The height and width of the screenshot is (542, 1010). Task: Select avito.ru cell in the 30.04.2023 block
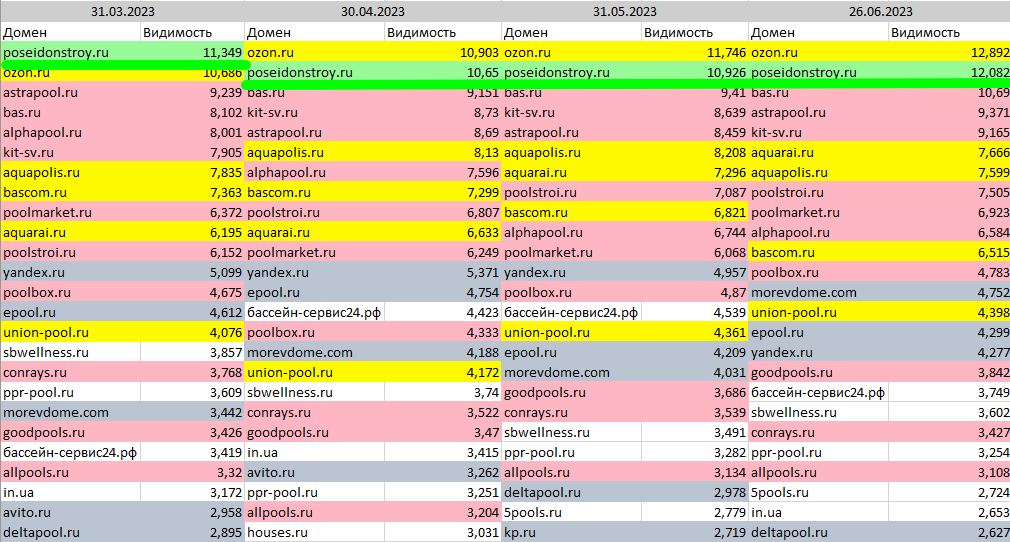coord(315,472)
